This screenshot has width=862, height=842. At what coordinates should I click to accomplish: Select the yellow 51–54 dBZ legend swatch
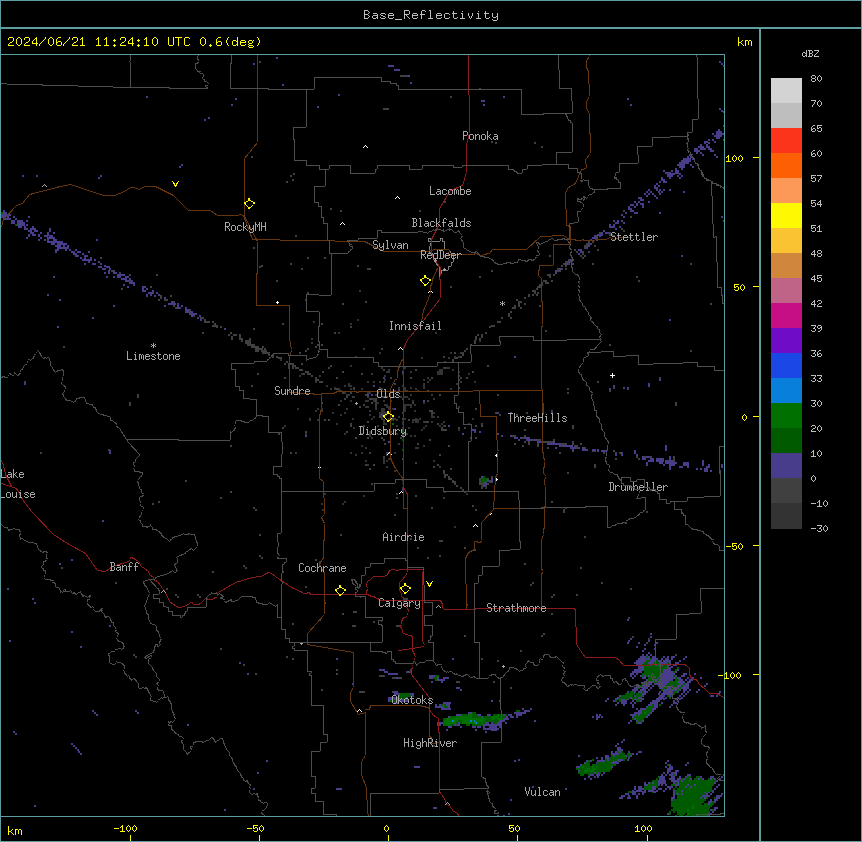click(x=786, y=215)
